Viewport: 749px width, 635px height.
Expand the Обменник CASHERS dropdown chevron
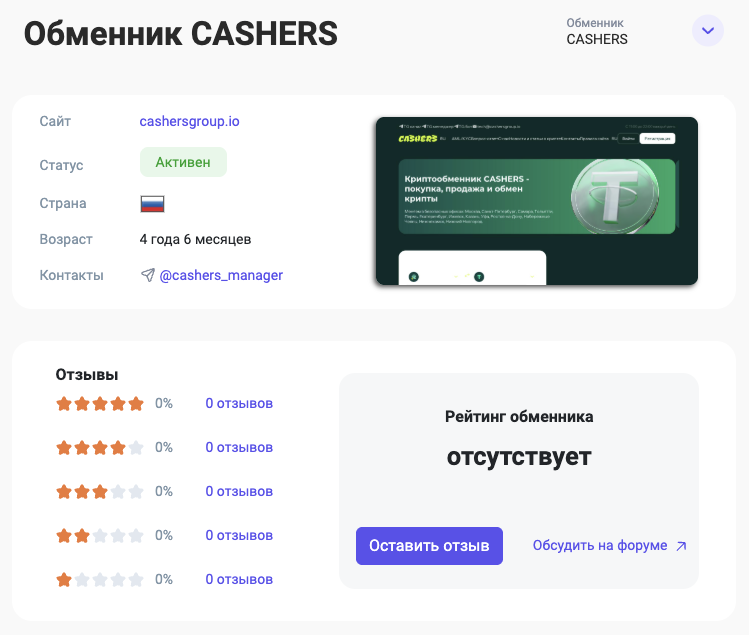[707, 31]
